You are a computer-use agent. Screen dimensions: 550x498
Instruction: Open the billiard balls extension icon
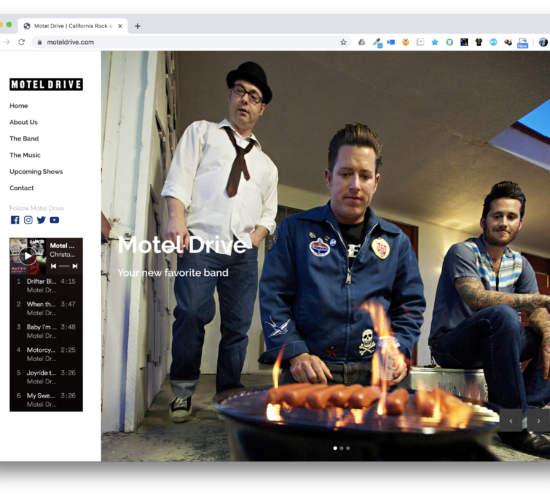click(x=508, y=42)
